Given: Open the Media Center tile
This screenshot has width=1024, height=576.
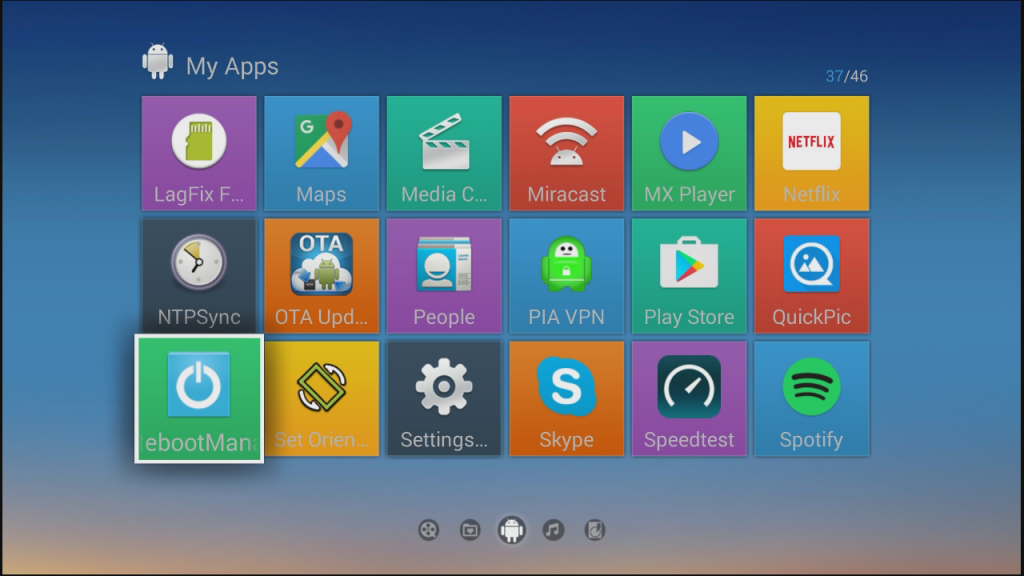Looking at the screenshot, I should (444, 153).
